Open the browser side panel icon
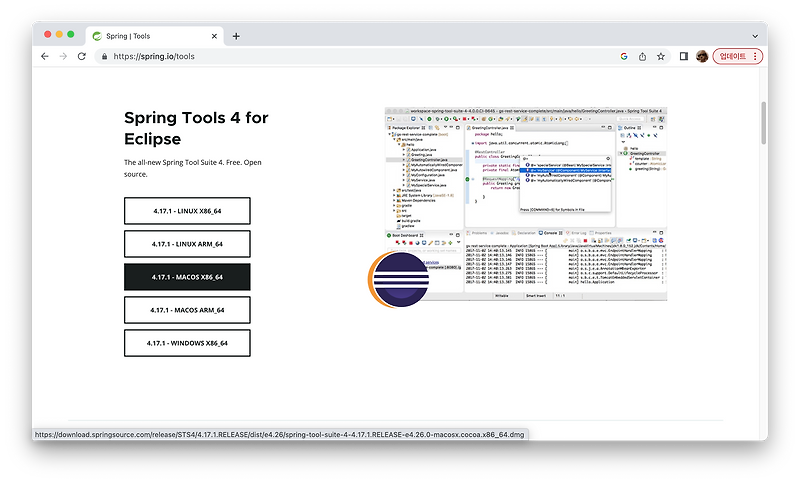The image size is (800, 483). [684, 57]
